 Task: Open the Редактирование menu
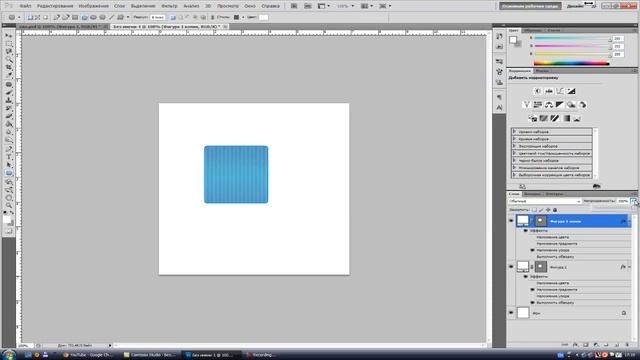tap(55, 6)
